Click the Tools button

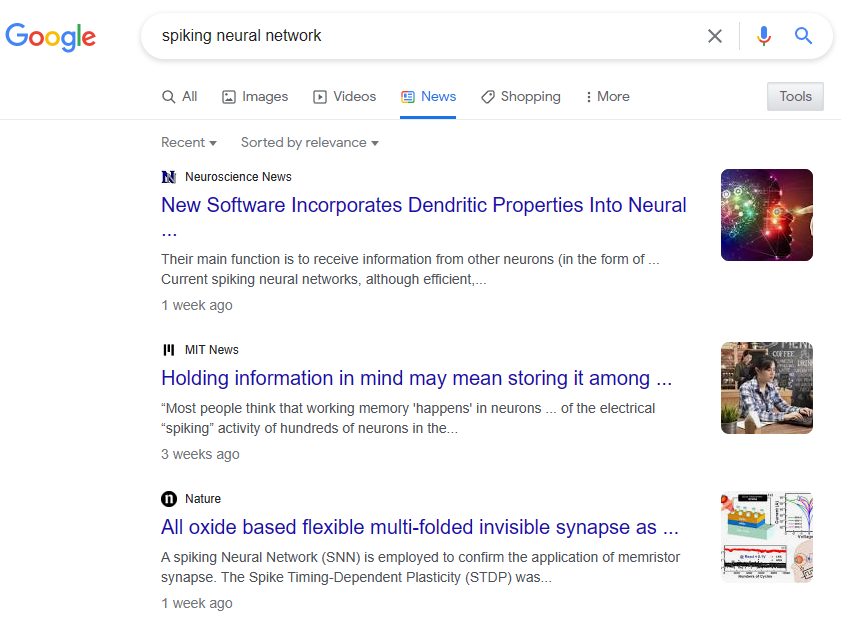click(x=795, y=97)
